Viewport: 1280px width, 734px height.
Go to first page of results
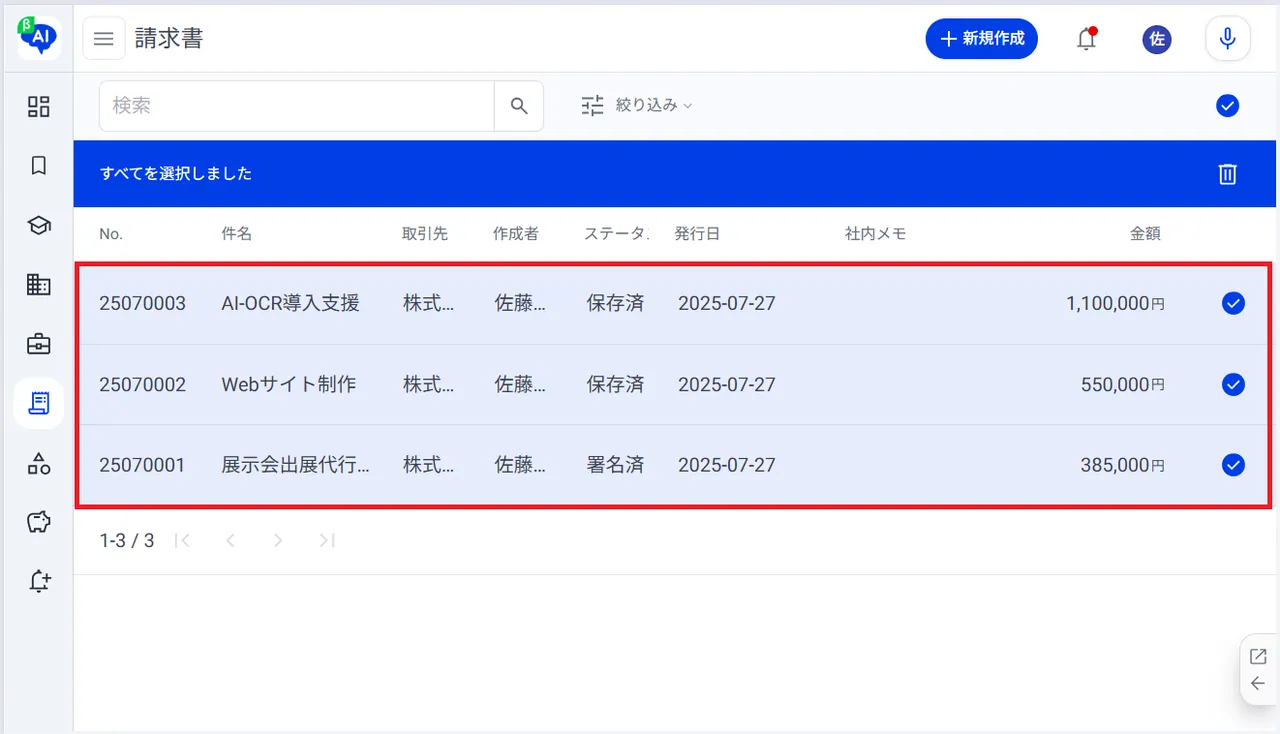tap(182, 541)
